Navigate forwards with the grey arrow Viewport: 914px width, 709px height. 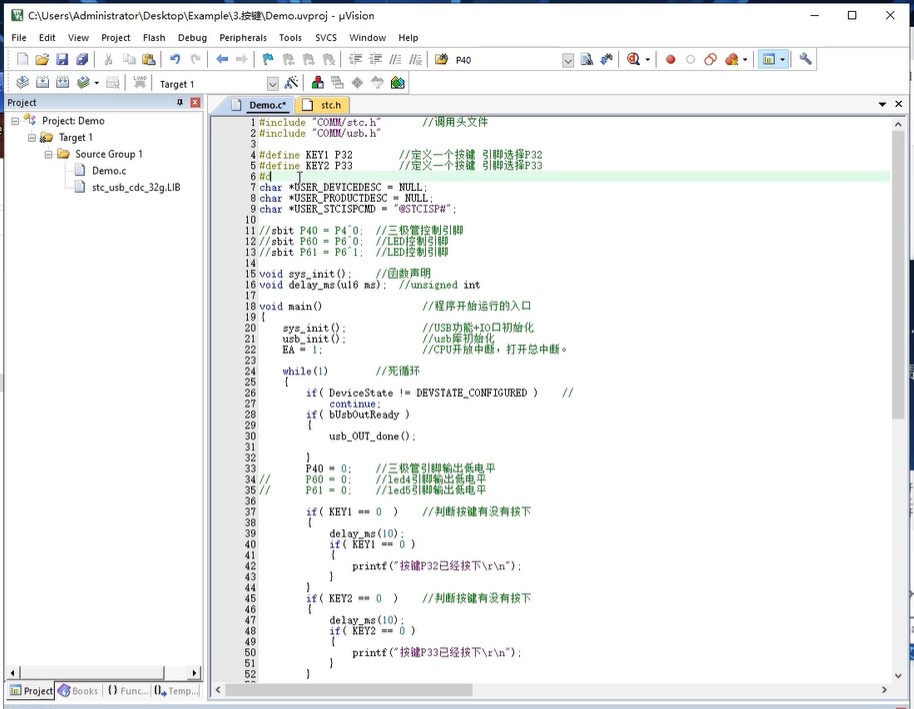click(241, 59)
